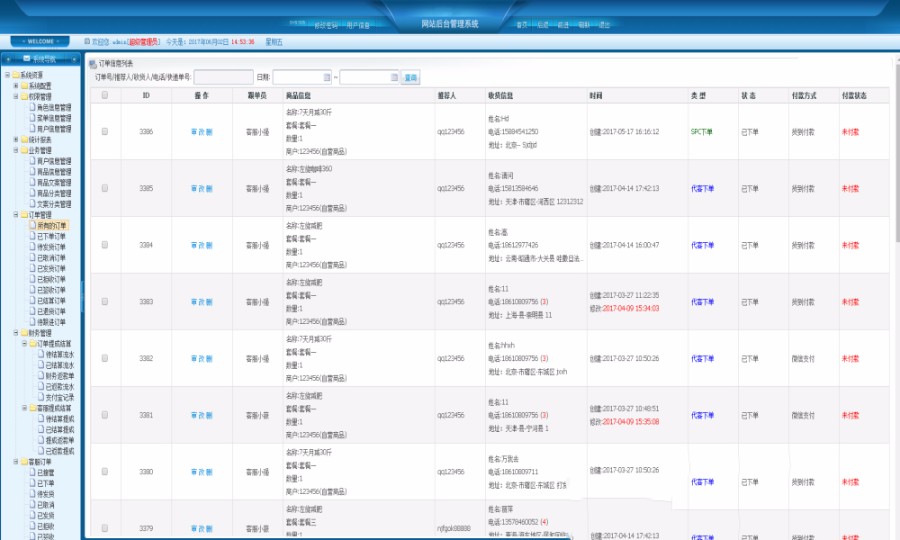The height and width of the screenshot is (540, 900).
Task: Collapse the 系统资源 root tree node
Action: [7, 75]
